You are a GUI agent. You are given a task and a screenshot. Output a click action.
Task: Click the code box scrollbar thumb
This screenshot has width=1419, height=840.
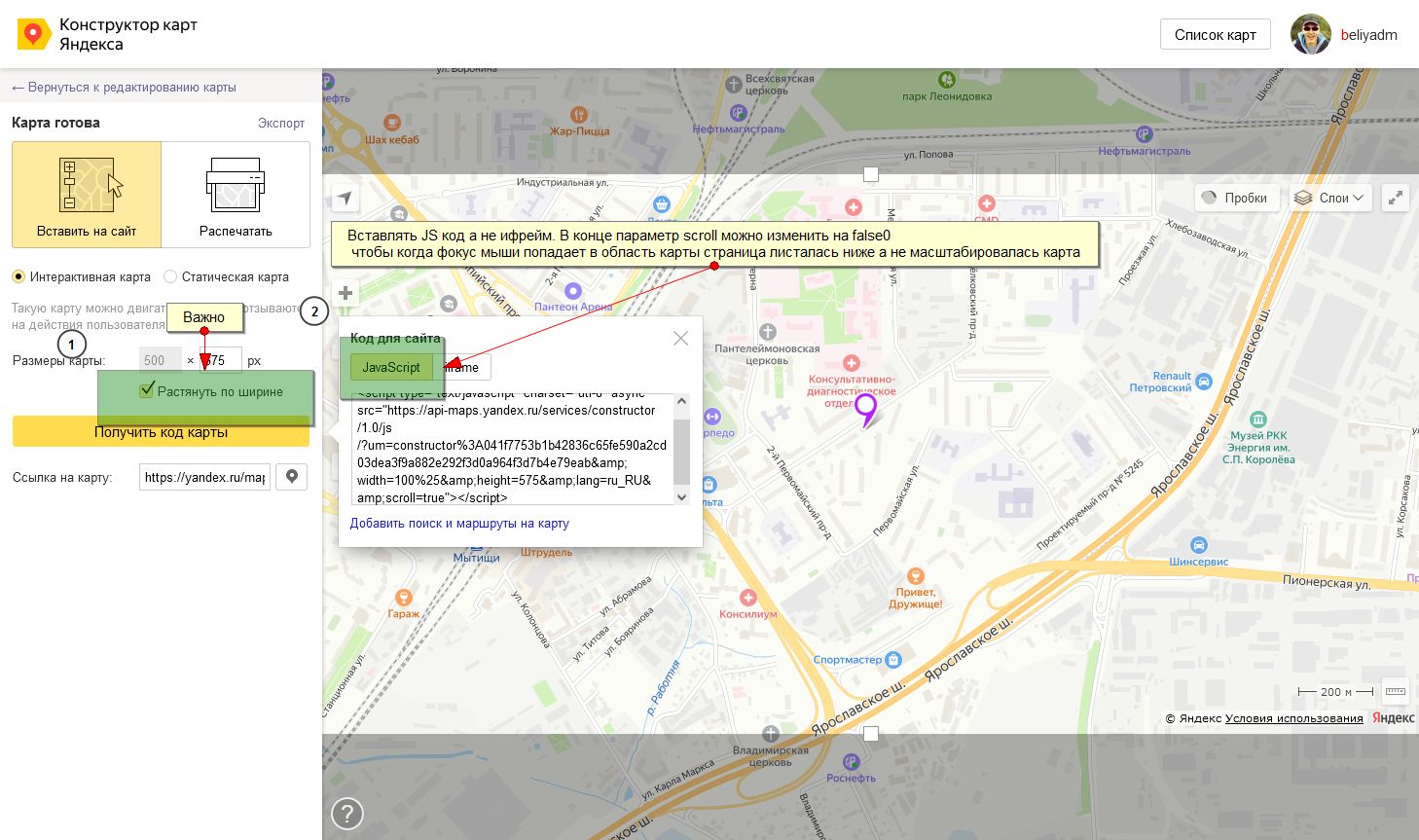coord(681,451)
